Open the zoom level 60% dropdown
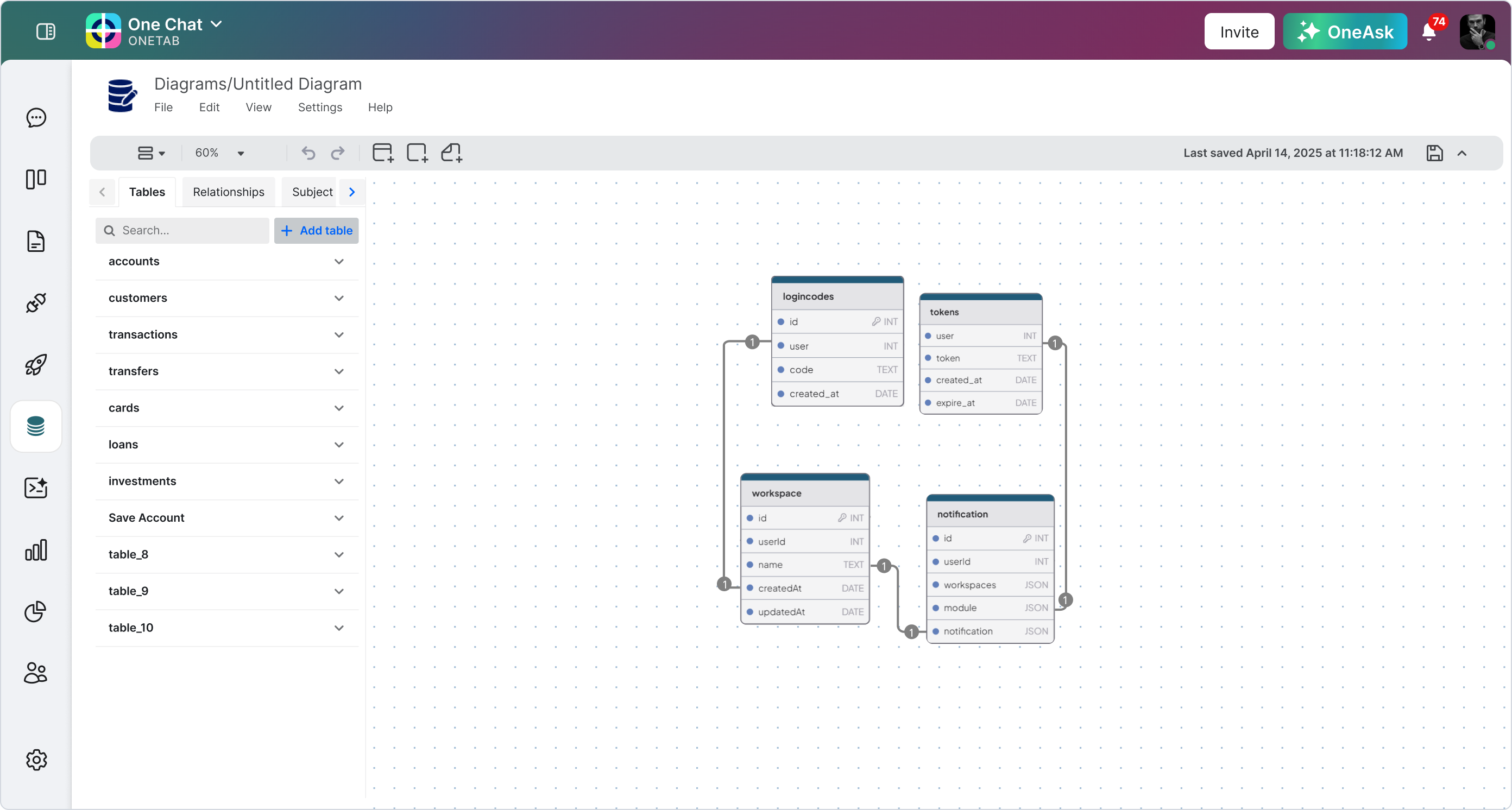Screen dimensions: 1512x810 220,153
